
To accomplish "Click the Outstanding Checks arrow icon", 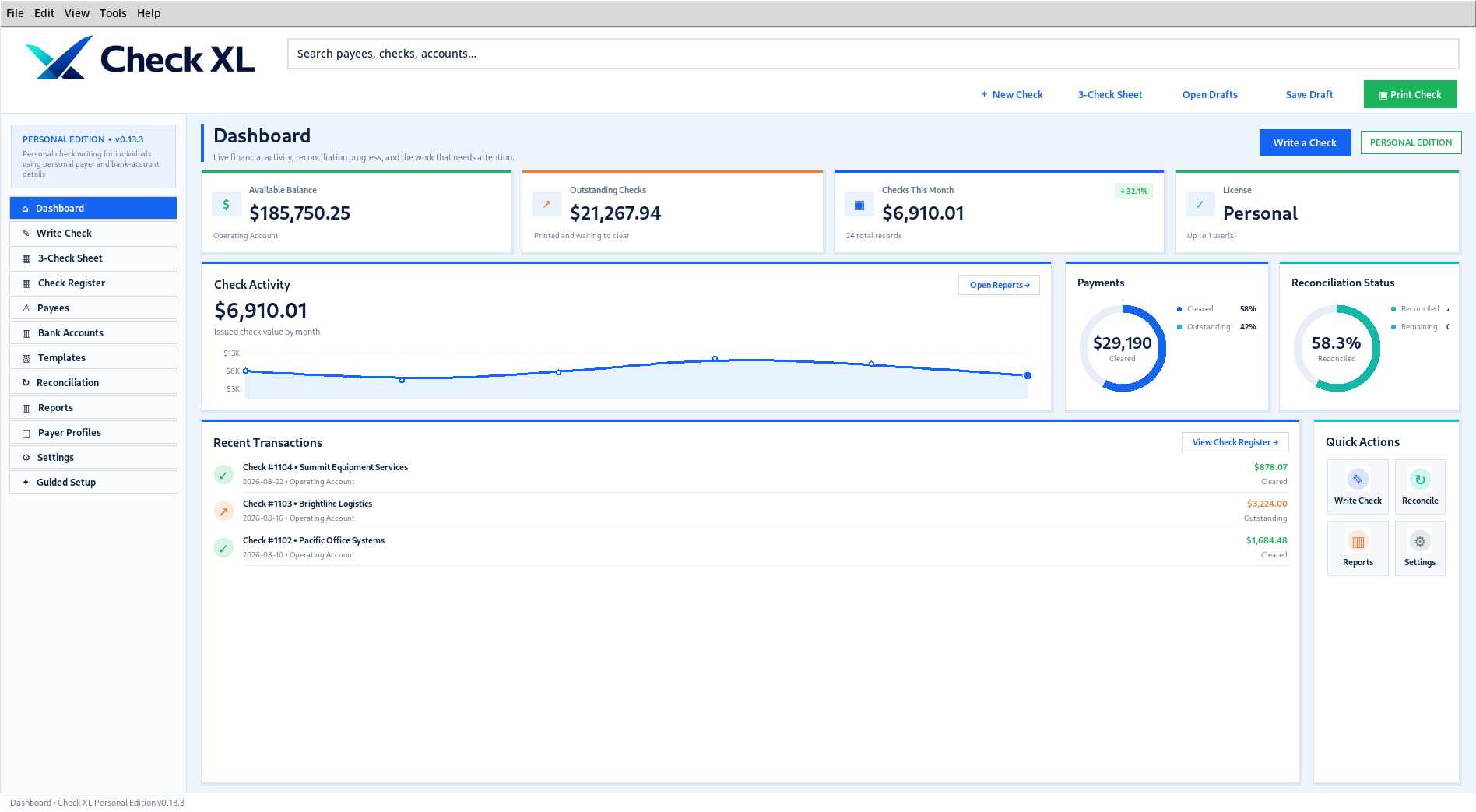I will coord(546,205).
